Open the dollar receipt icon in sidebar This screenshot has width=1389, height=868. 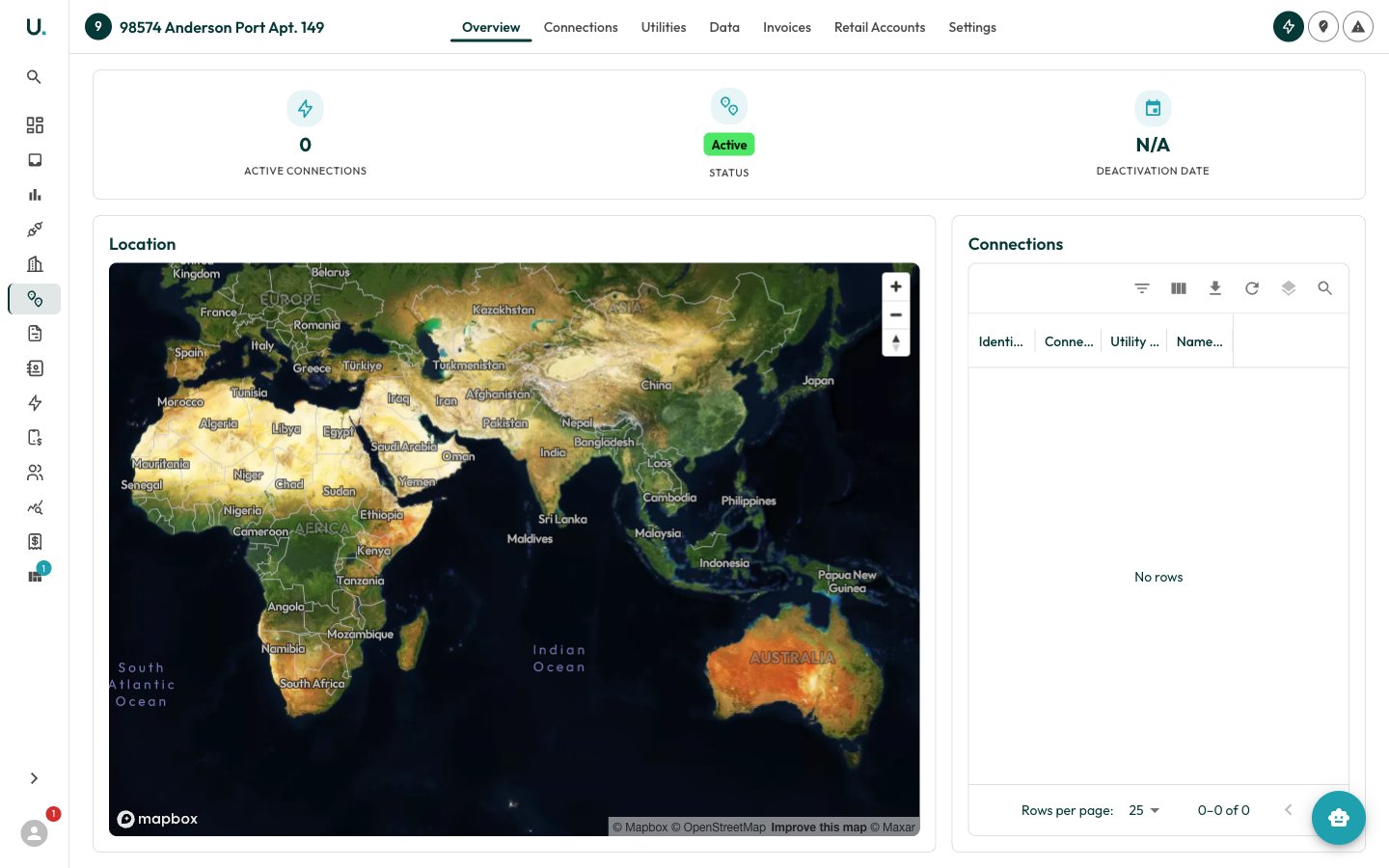[x=35, y=542]
